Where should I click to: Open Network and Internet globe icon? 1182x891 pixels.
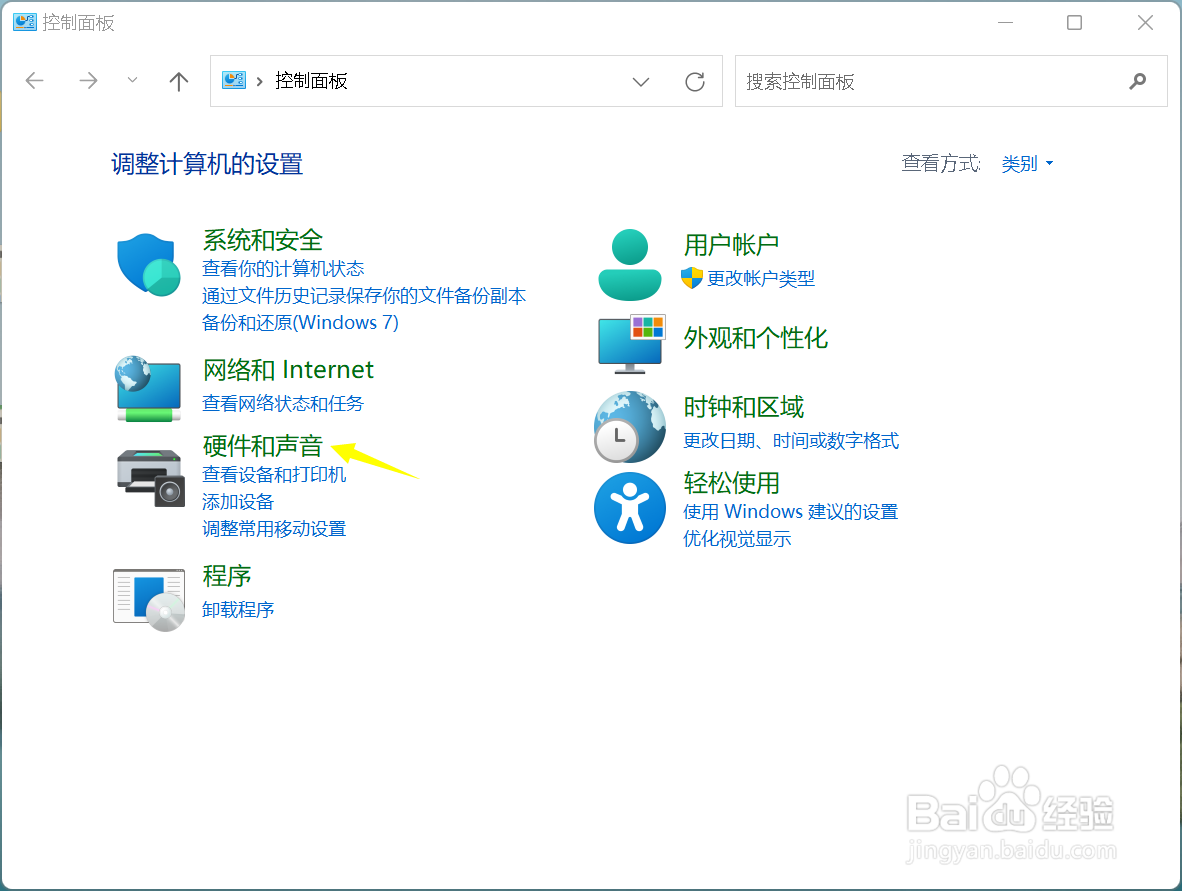(x=149, y=389)
